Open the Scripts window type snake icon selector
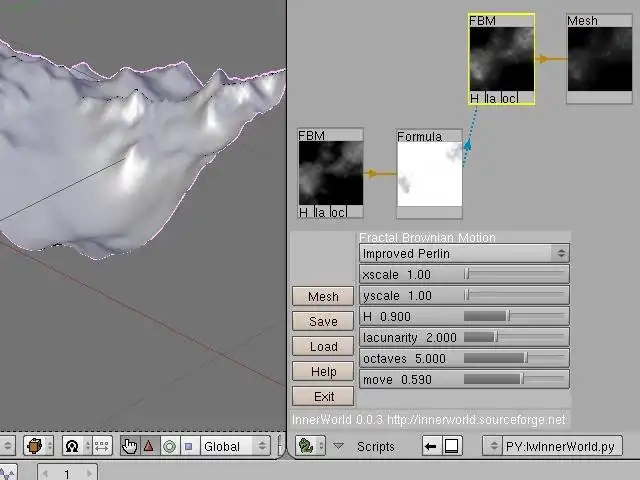 [x=310, y=446]
